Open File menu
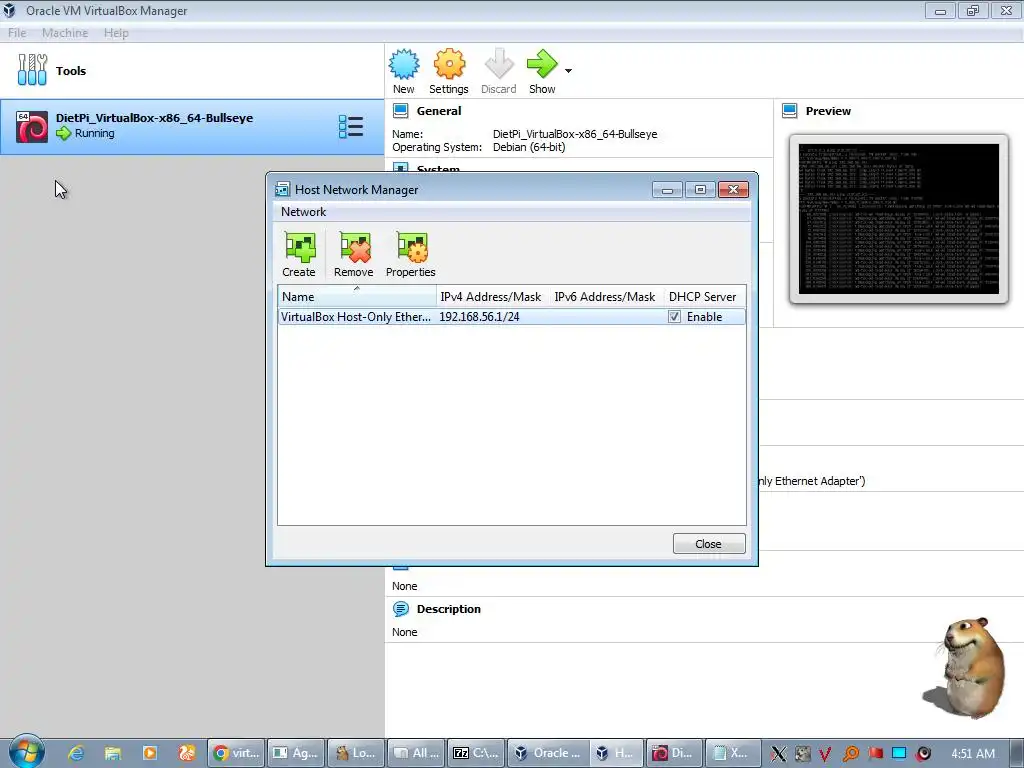The height and width of the screenshot is (768, 1024). coord(17,33)
